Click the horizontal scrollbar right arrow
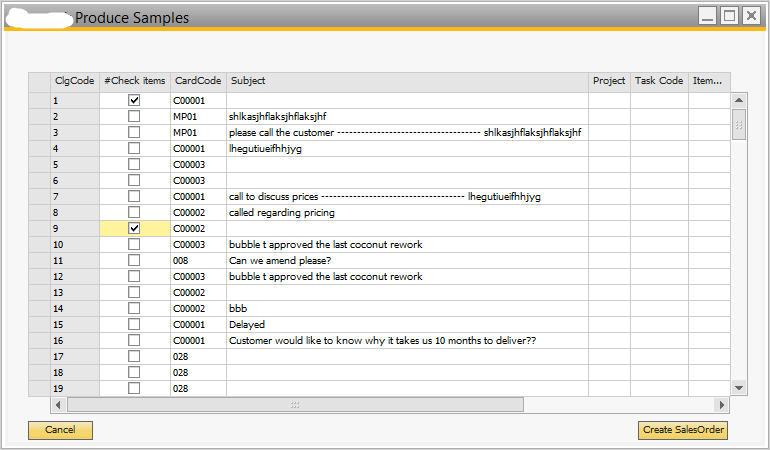Image resolution: width=770 pixels, height=450 pixels. tap(722, 405)
